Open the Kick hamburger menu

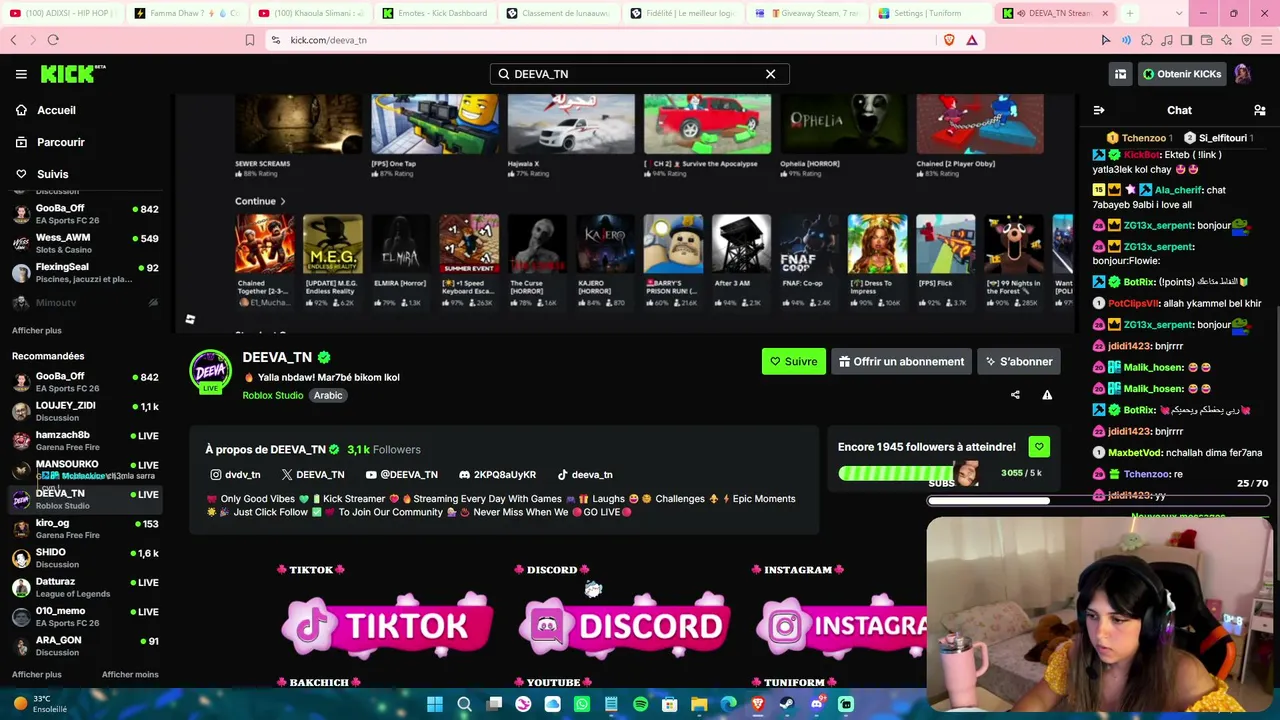21,74
